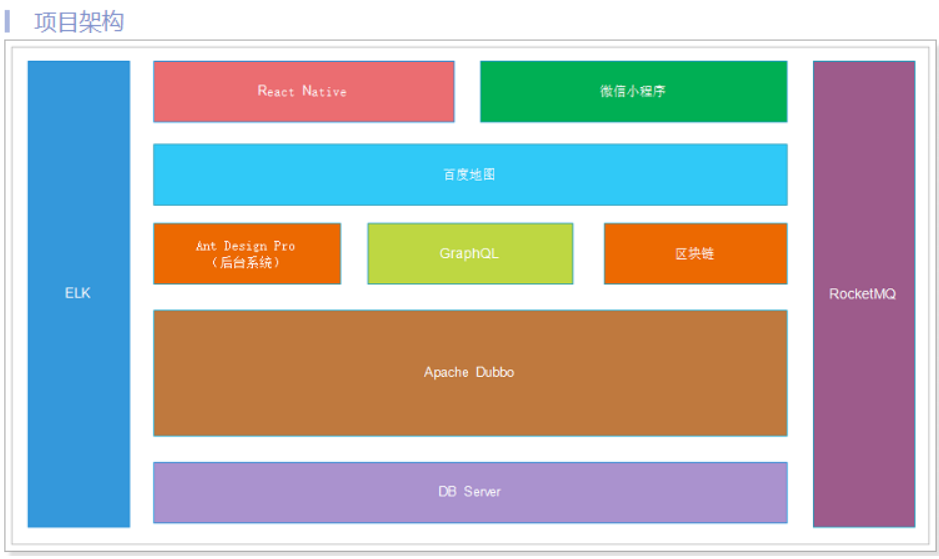Image resolution: width=939 pixels, height=559 pixels.
Task: Click the orange 区块链 block
Action: (x=695, y=253)
